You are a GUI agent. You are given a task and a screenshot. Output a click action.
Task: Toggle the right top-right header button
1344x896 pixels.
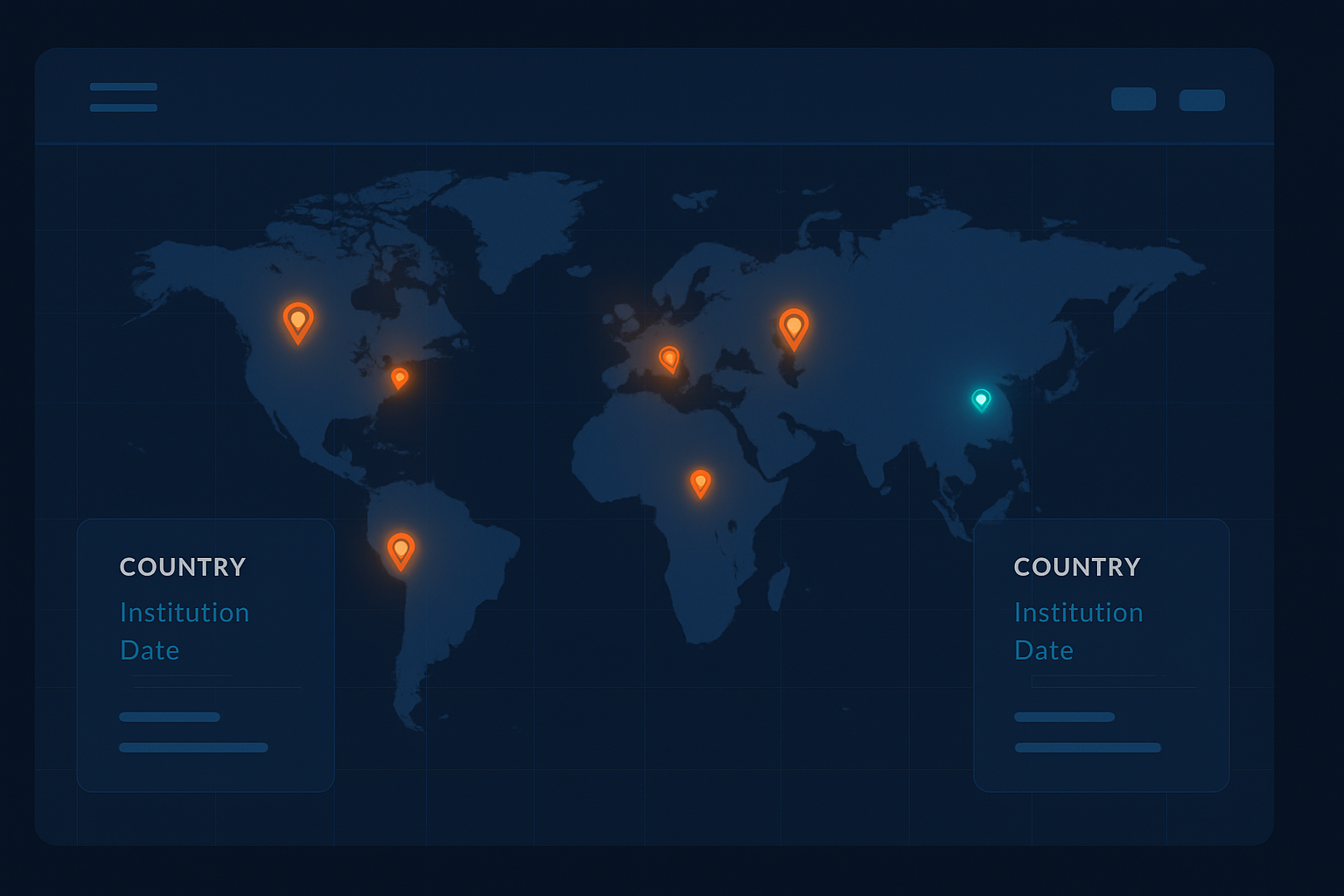coord(1202,101)
